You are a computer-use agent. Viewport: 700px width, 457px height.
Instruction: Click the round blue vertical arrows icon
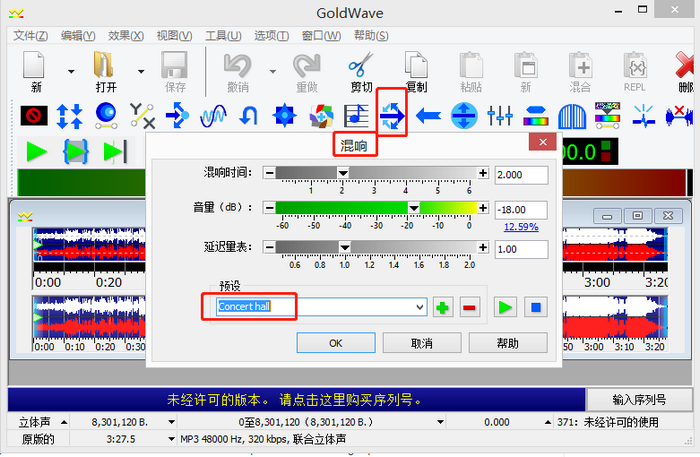464,116
